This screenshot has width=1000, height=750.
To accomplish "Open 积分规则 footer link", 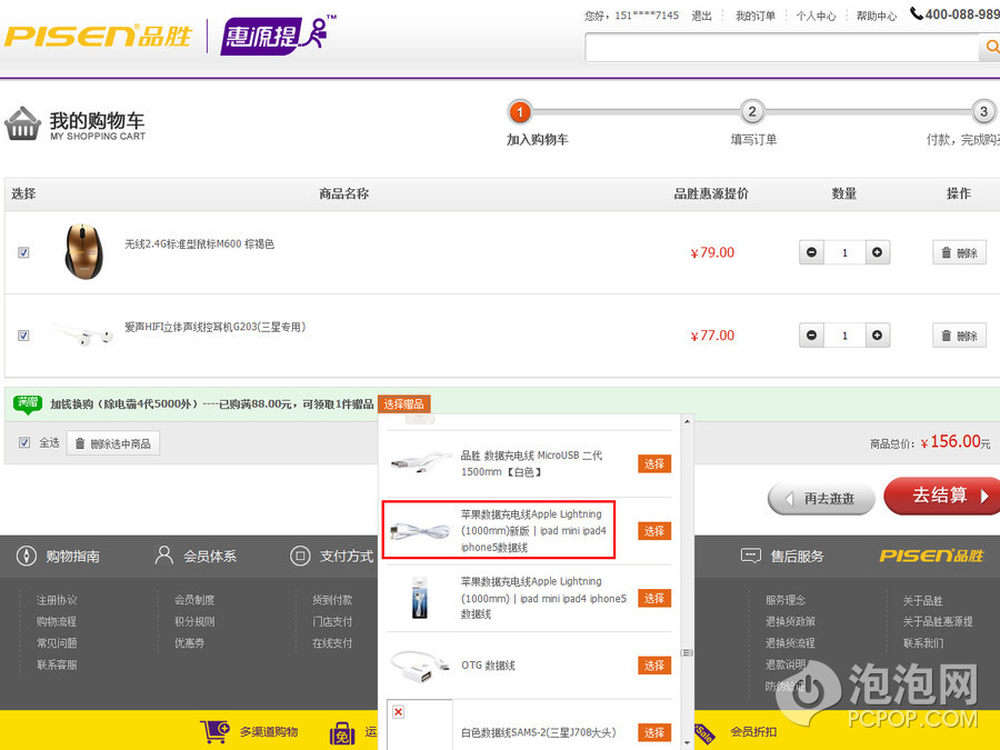I will 195,621.
